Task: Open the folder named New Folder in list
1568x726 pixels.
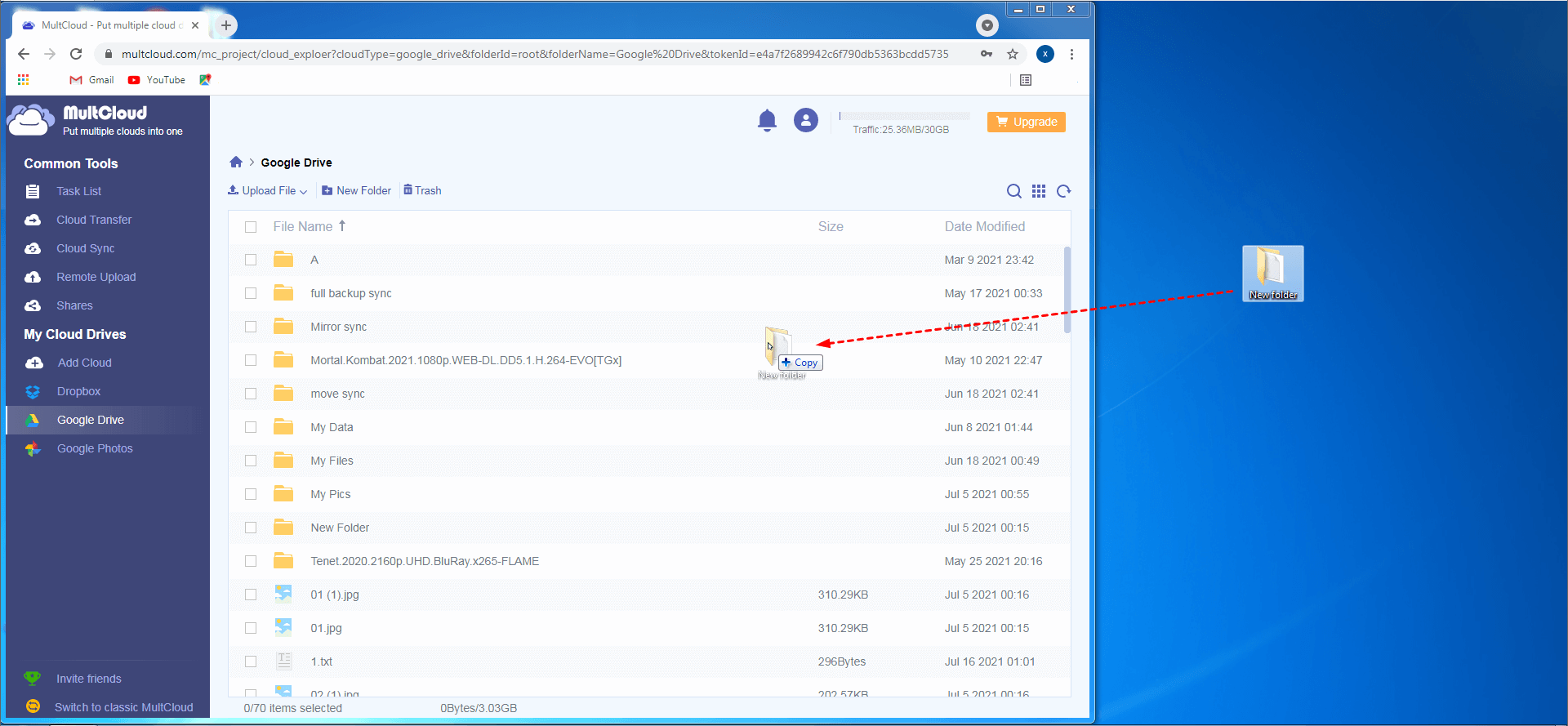Action: pyautogui.click(x=340, y=528)
